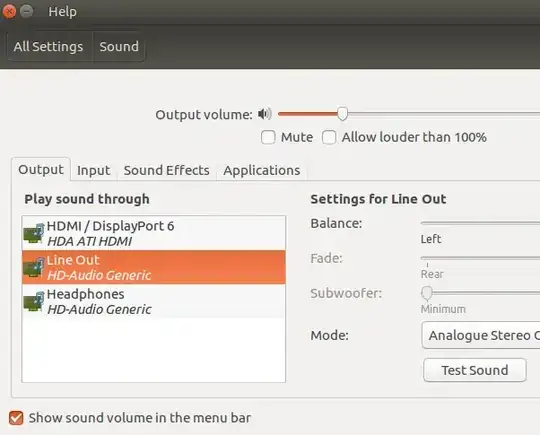Click the Play sound through heading
Image resolution: width=540 pixels, height=435 pixels.
(87, 199)
